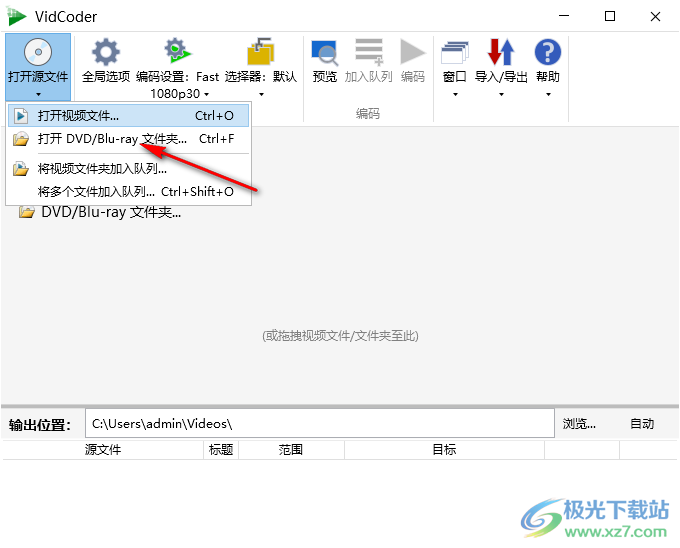Select 将多个文件加入队列... menu entry
The width and height of the screenshot is (680, 548).
point(128,192)
